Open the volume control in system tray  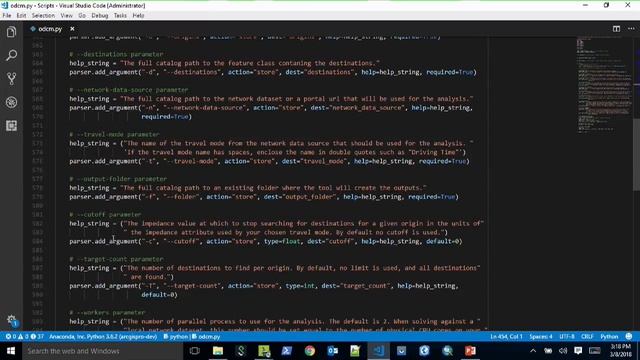[x=563, y=351]
